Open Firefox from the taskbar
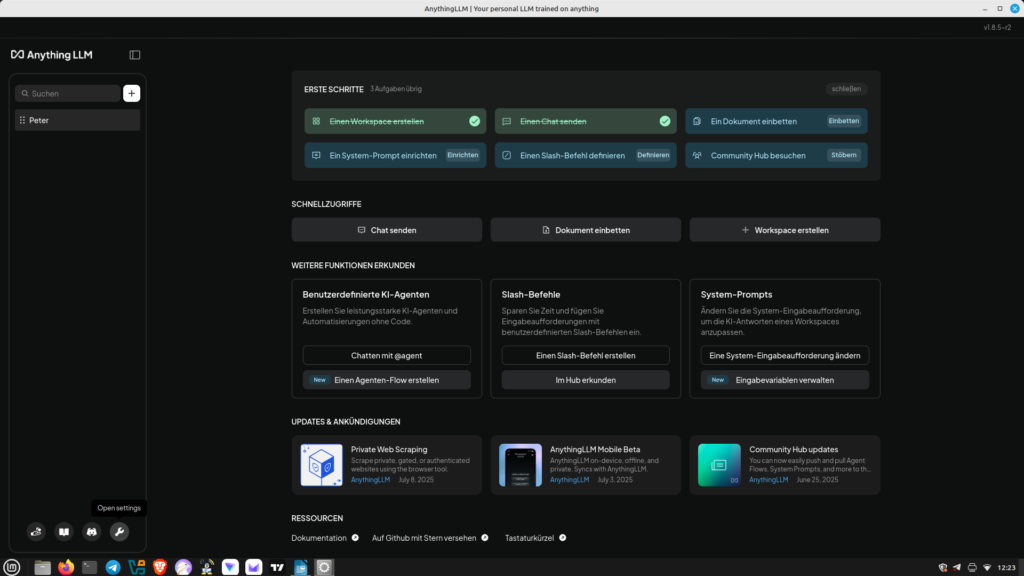 66,567
